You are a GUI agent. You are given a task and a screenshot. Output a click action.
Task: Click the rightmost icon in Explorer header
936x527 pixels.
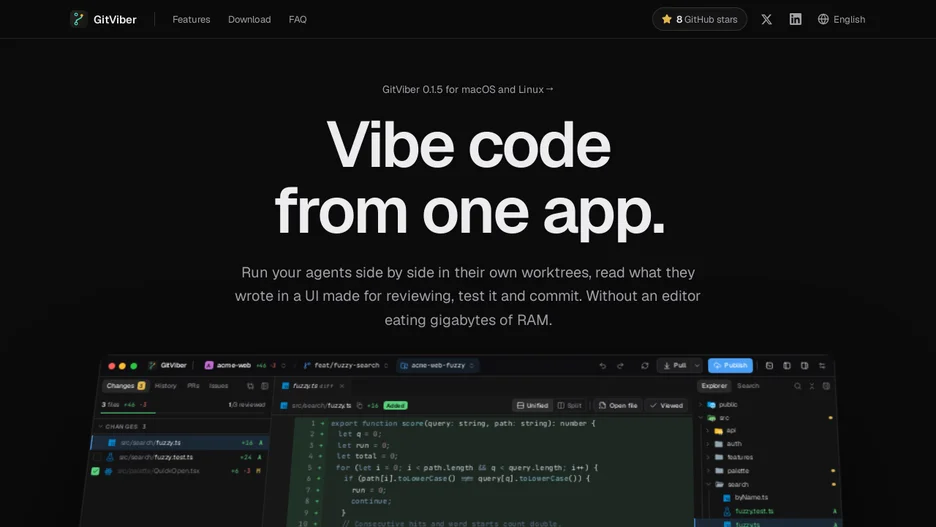coord(826,386)
